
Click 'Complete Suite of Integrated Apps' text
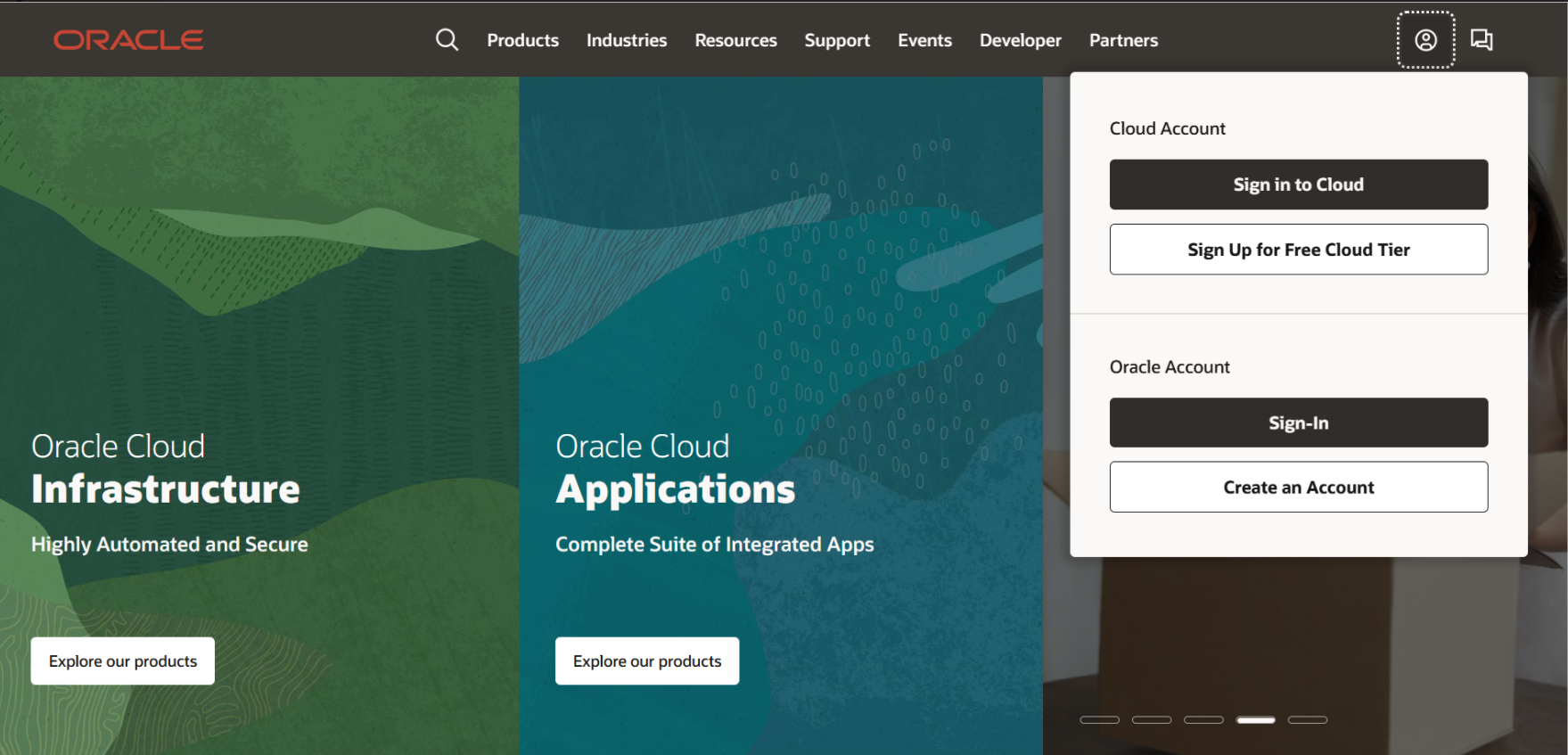tap(715, 545)
